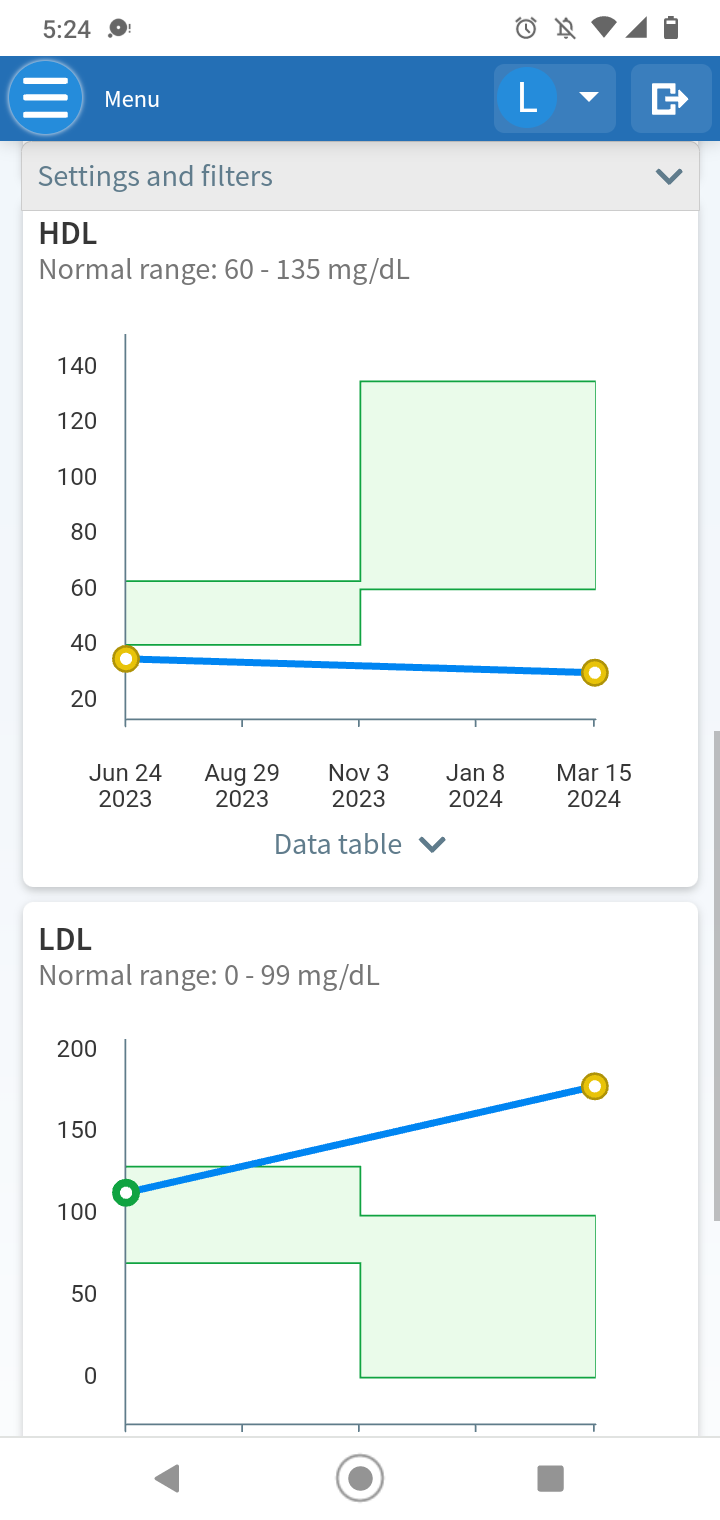Tap the L profile avatar
The height and width of the screenshot is (1520, 720).
point(527,98)
